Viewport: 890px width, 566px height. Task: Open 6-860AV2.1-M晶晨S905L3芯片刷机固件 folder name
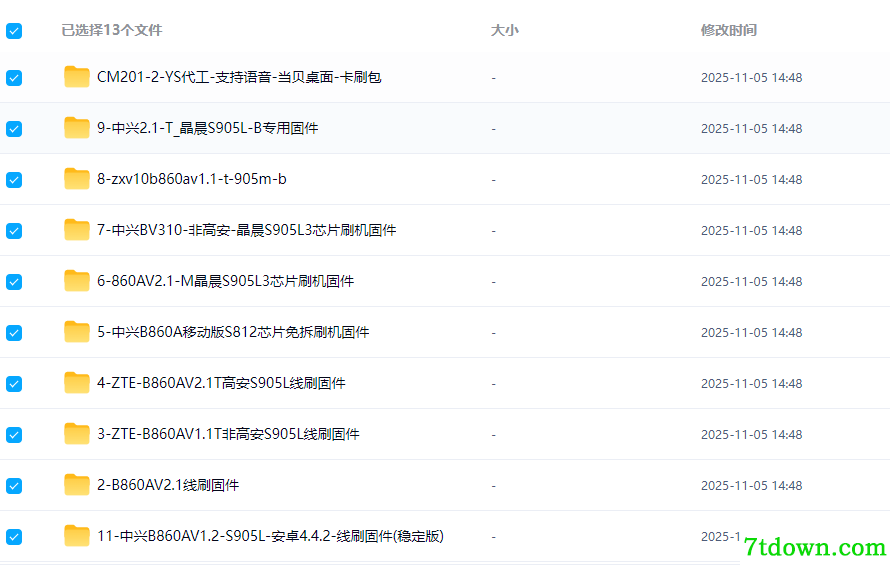(225, 282)
